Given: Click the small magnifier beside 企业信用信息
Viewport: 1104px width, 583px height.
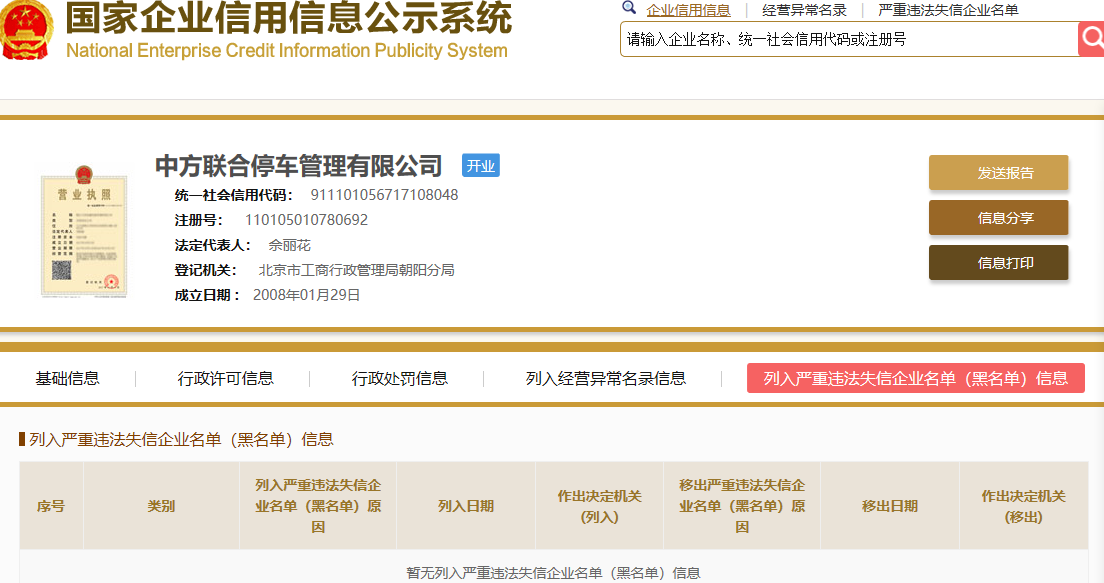Looking at the screenshot, I should 629,8.
